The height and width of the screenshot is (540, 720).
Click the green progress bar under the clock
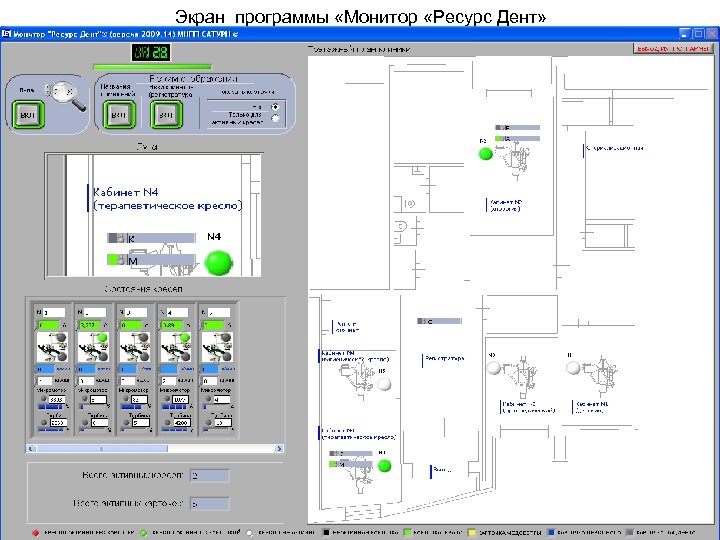pos(152,67)
